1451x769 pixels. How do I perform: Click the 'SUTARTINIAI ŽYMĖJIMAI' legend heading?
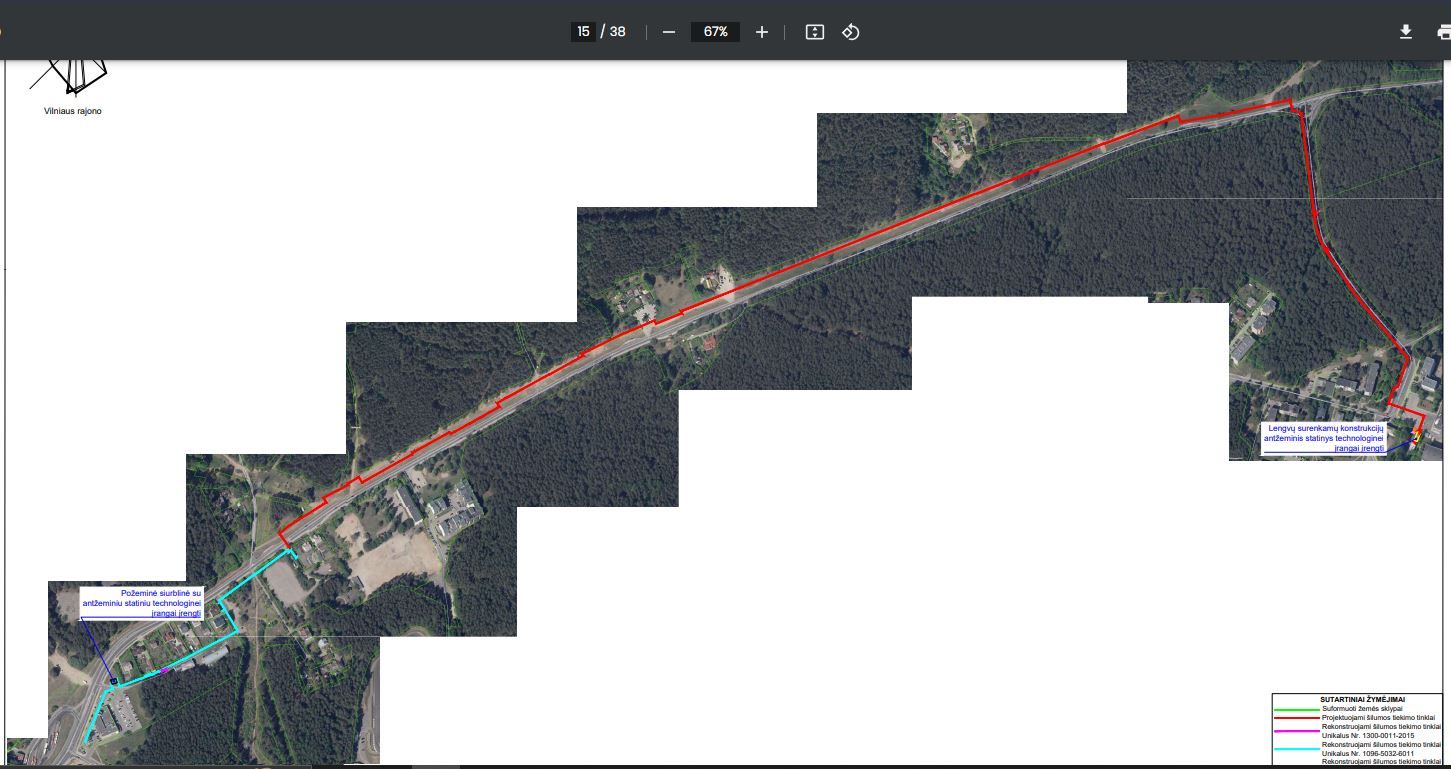1362,699
